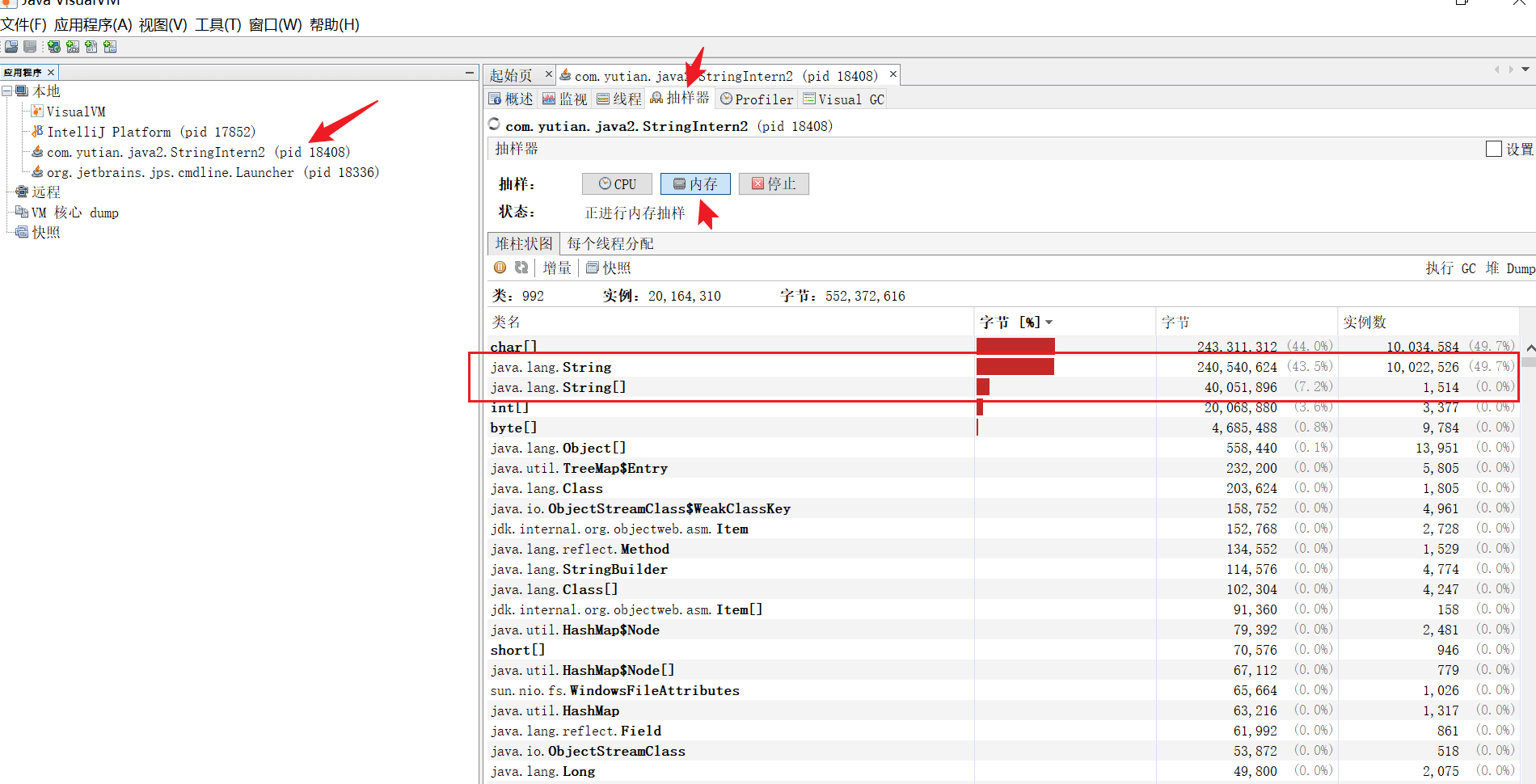Minimize the 应用程序 side panel
The width and height of the screenshot is (1536, 784).
tap(469, 73)
